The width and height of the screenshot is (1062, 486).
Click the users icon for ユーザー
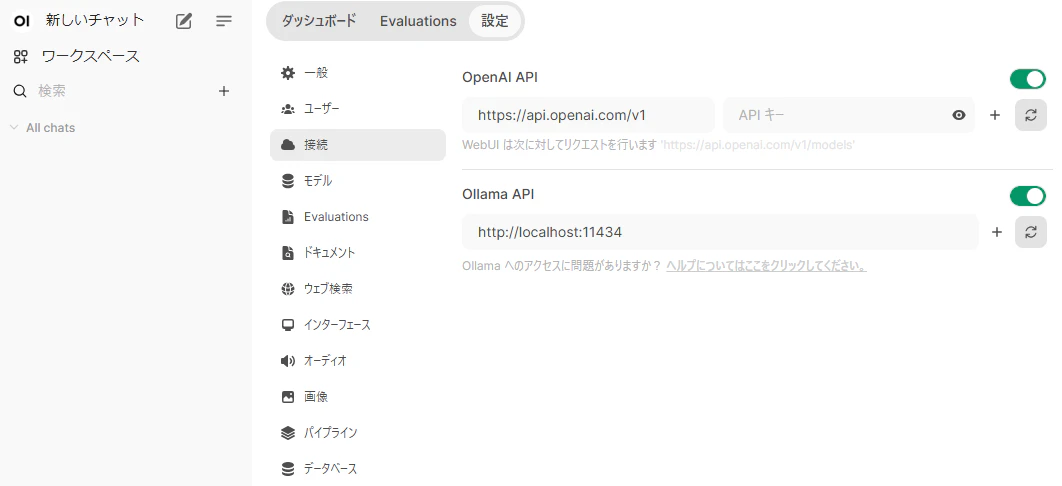point(288,109)
